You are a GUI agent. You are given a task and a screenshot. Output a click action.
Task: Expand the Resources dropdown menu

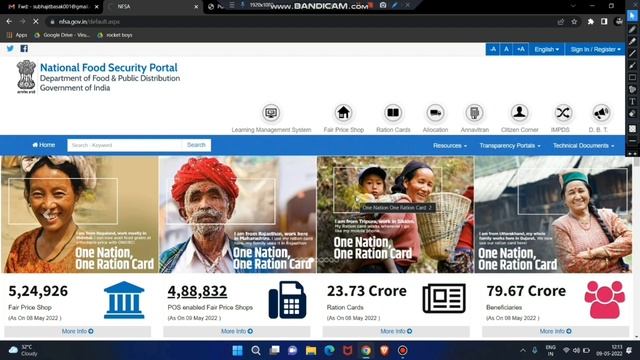click(450, 146)
